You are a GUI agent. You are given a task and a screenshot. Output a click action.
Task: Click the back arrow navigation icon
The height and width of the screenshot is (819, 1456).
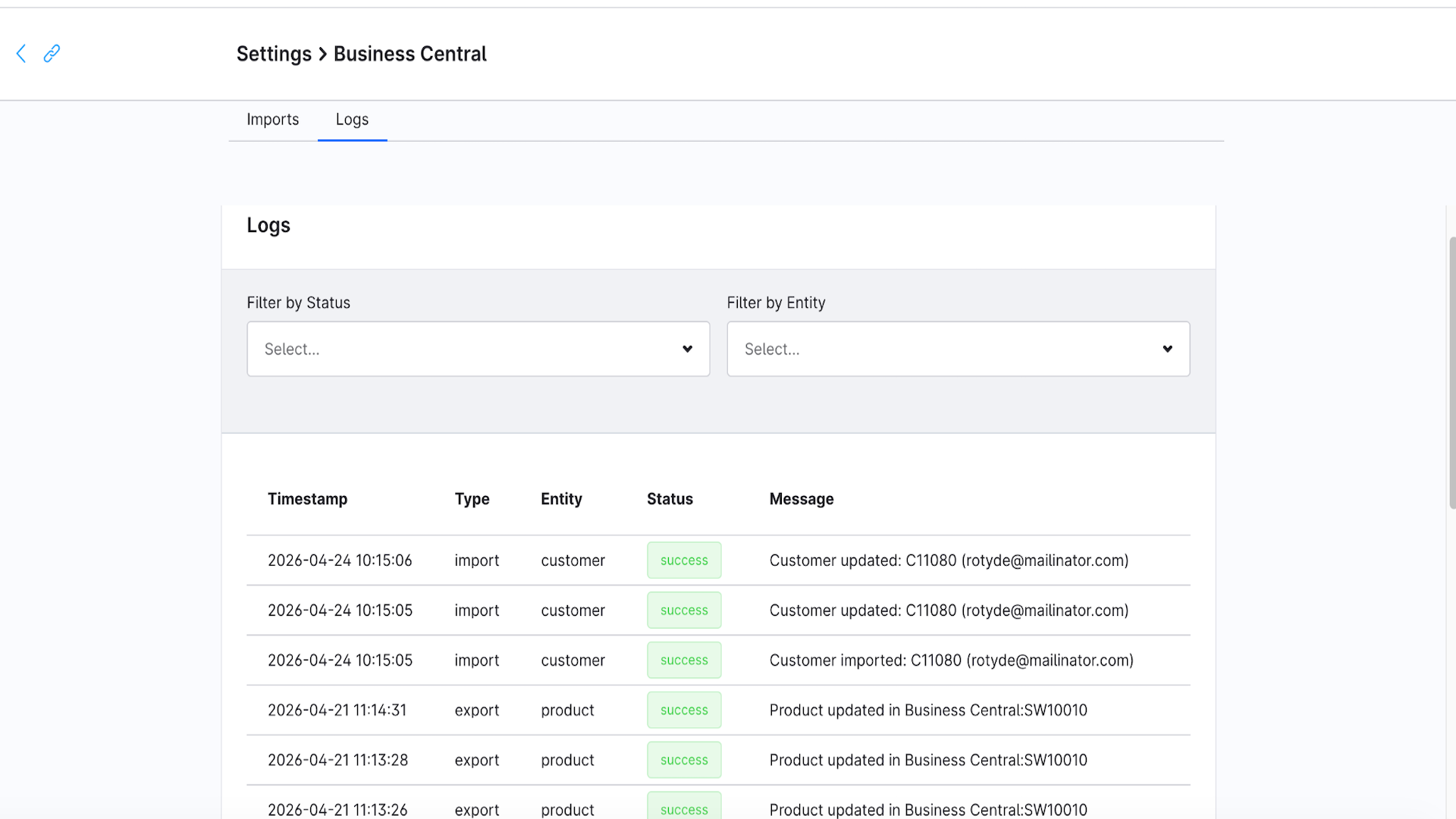pyautogui.click(x=20, y=54)
